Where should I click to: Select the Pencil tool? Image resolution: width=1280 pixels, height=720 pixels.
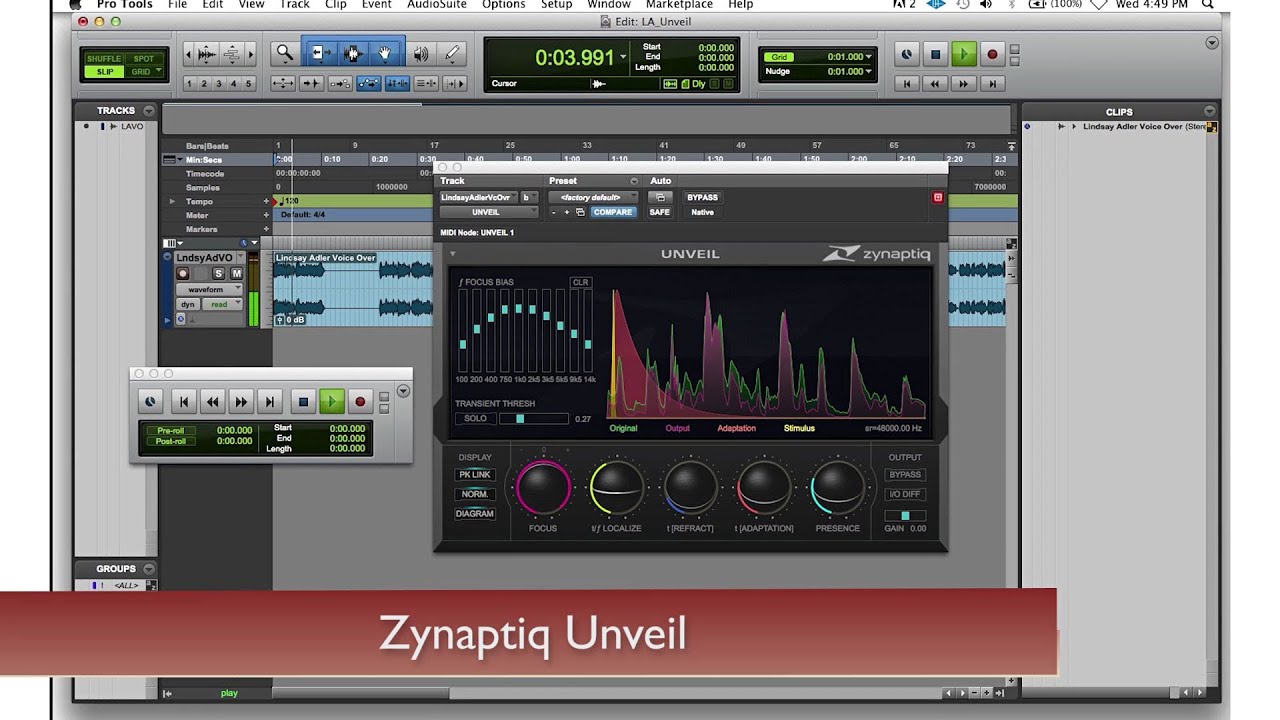451,53
